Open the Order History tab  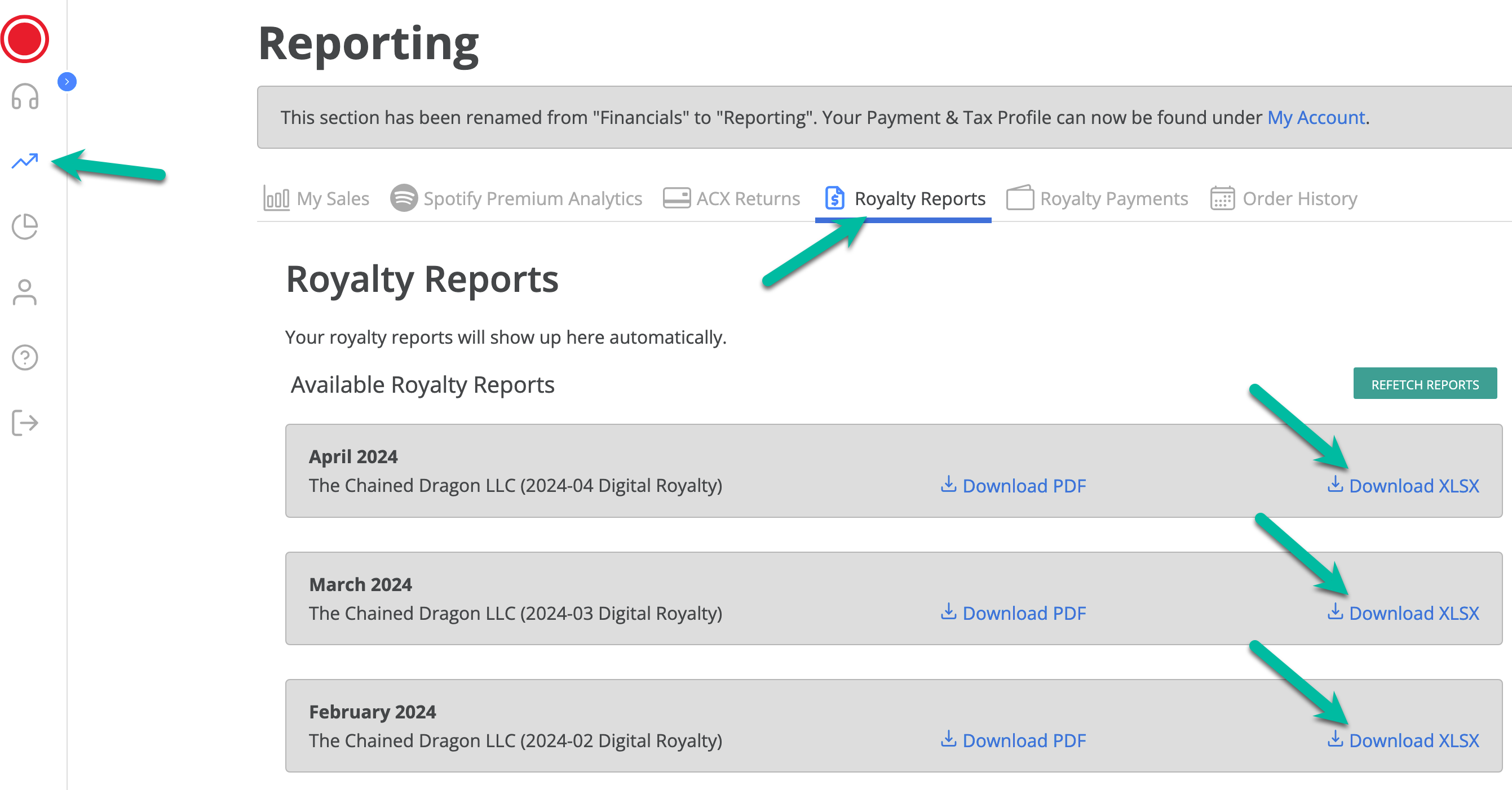[1284, 199]
